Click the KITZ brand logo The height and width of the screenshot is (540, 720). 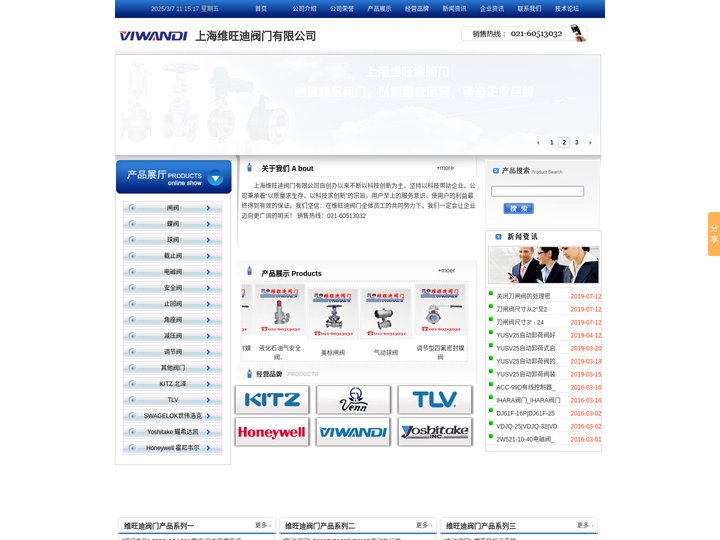point(272,400)
